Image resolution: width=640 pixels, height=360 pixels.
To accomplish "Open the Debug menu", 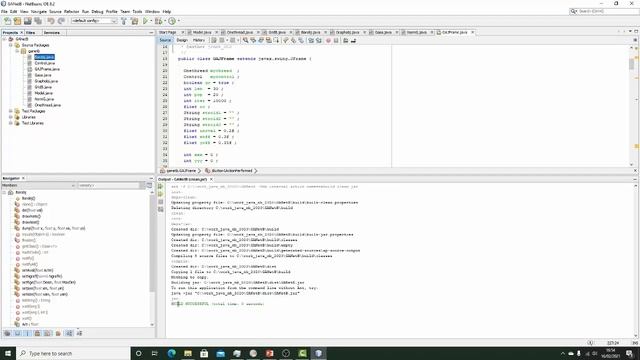I will [97, 11].
